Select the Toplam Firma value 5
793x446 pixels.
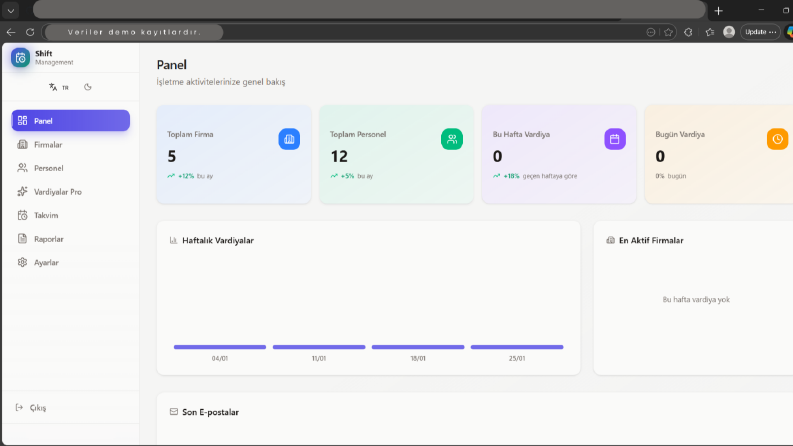point(172,157)
